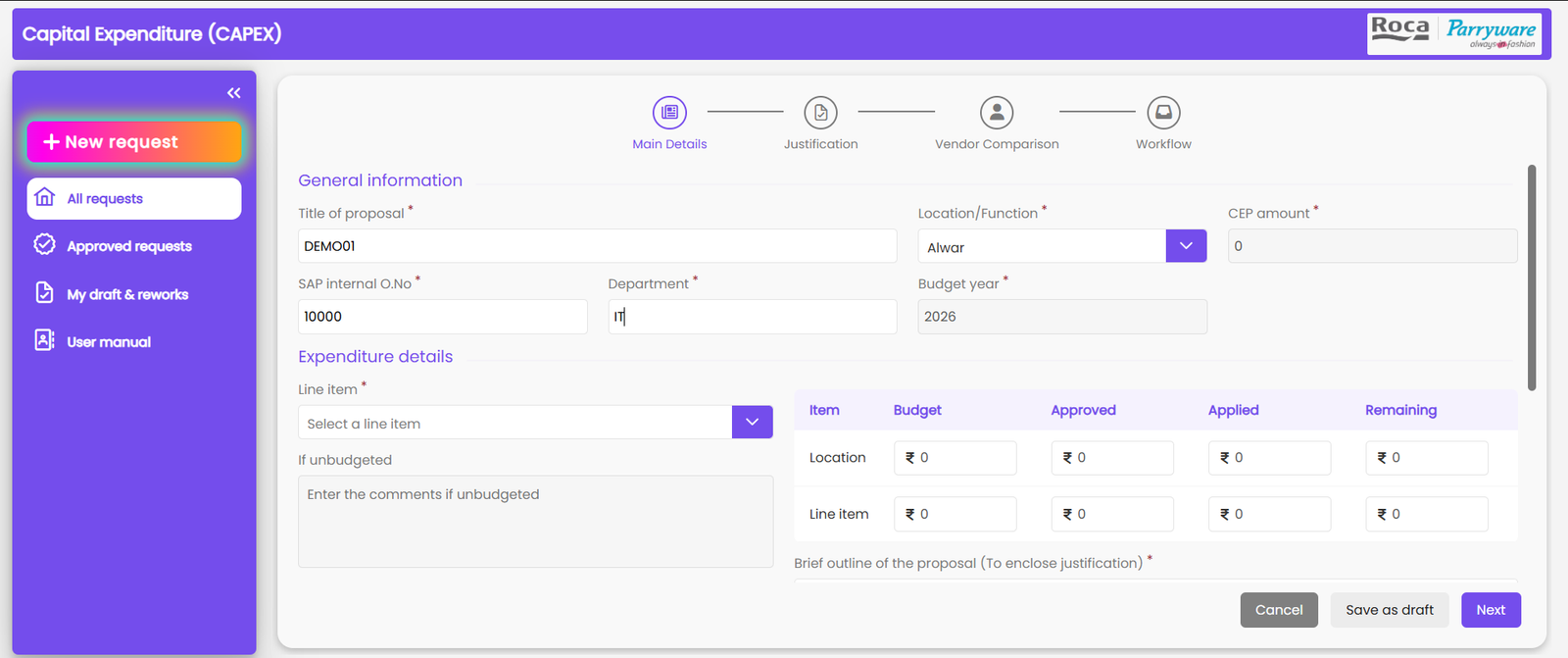Viewport: 1568px width, 658px height.
Task: Click the document icon for My draft & reworks
Action: coord(44,292)
